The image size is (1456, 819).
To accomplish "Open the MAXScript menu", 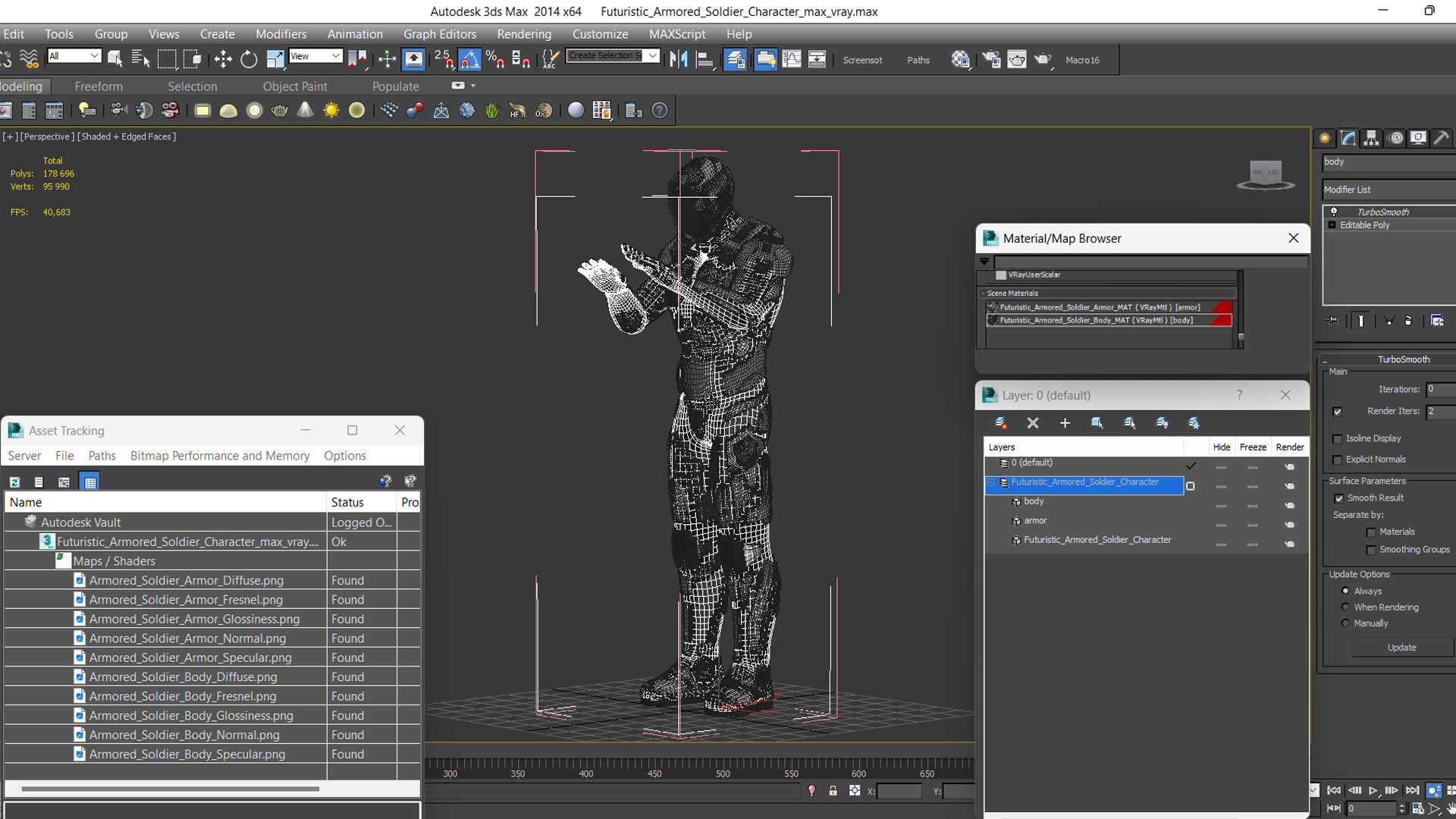I will 677,34.
